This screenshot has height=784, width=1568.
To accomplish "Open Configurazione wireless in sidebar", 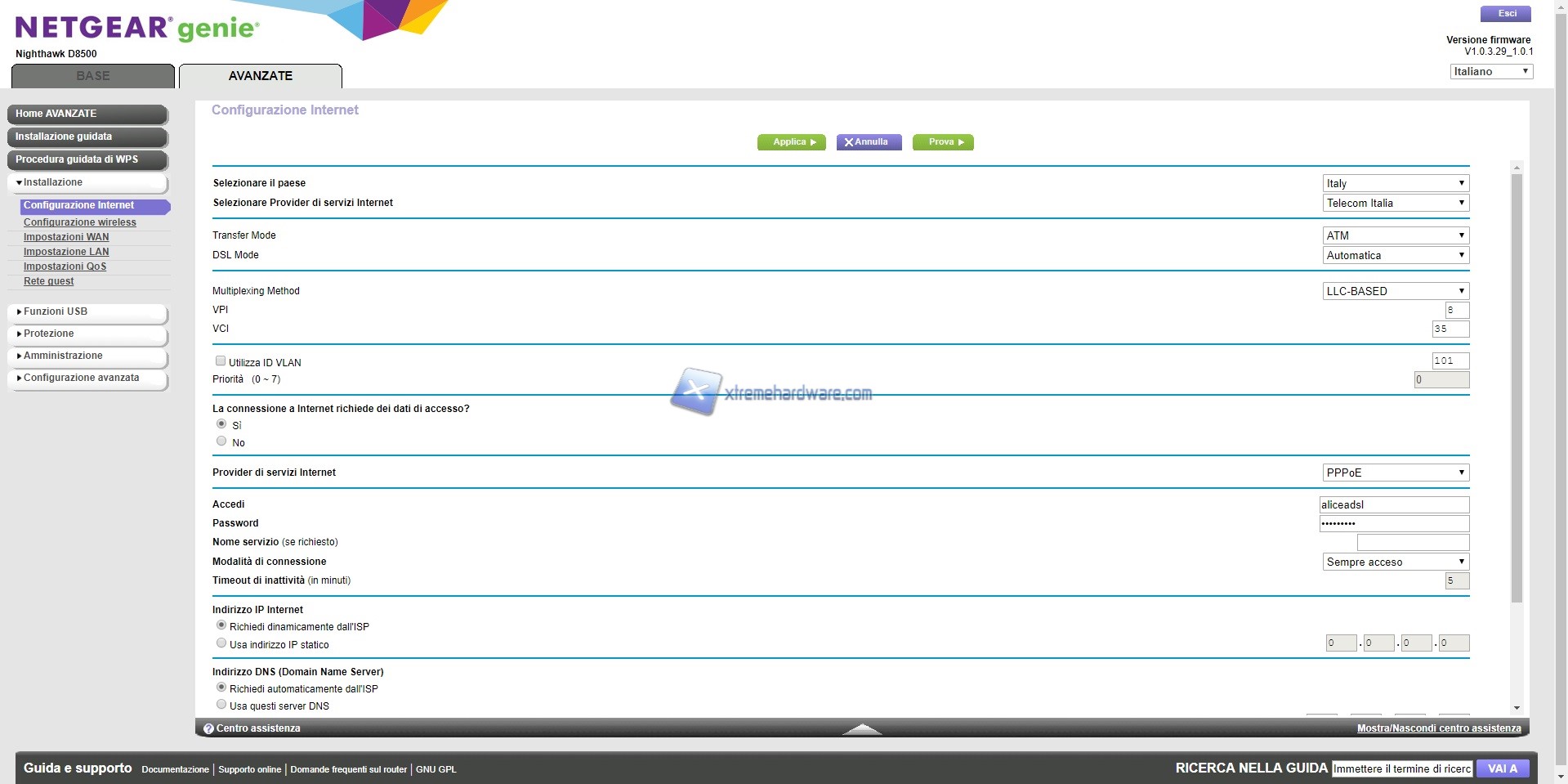I will coord(80,222).
